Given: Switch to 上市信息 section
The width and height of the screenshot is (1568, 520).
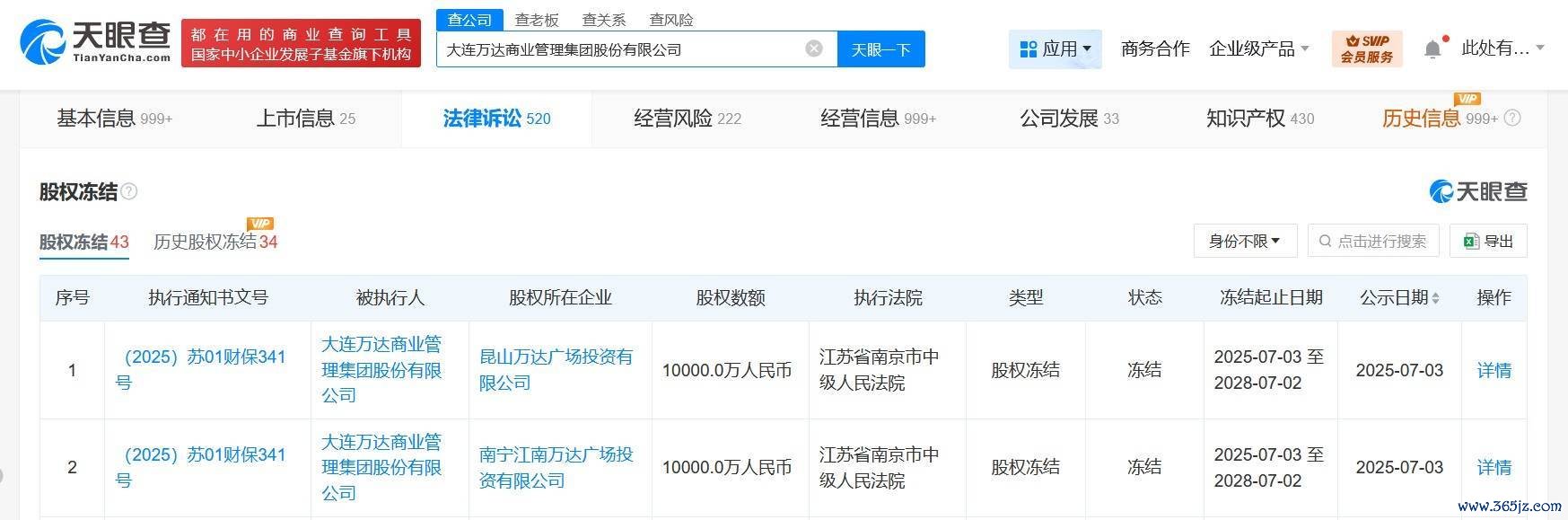Looking at the screenshot, I should 306,118.
